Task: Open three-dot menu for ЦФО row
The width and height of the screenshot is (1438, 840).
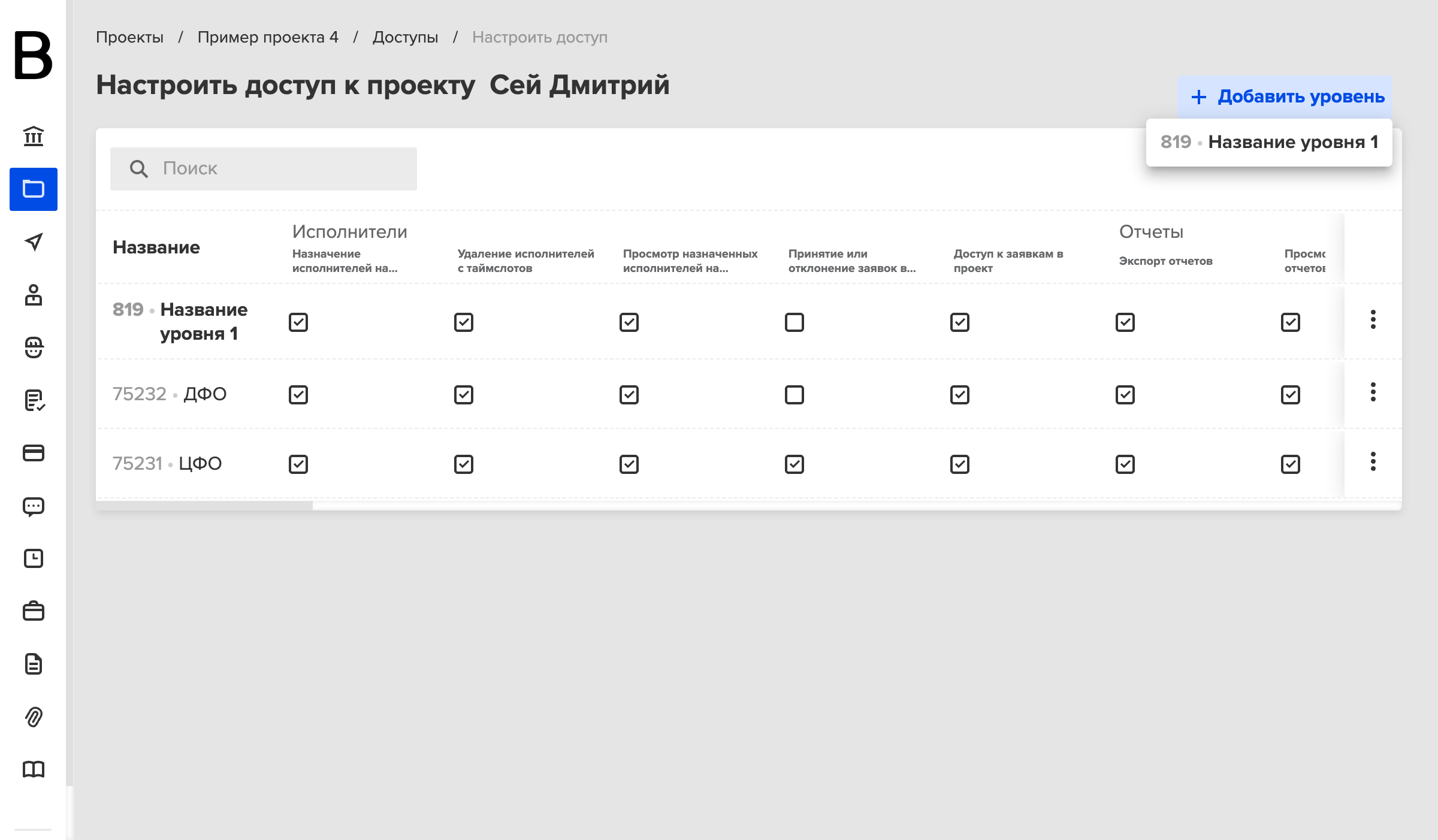Action: click(1373, 461)
